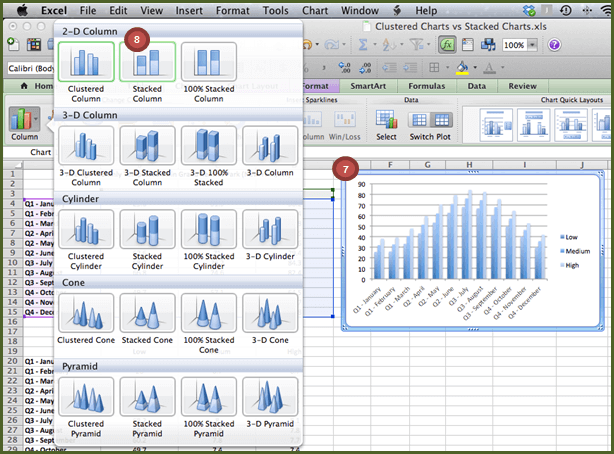The width and height of the screenshot is (614, 454).
Task: Click the AutoSum sigma icon
Action: (363, 45)
